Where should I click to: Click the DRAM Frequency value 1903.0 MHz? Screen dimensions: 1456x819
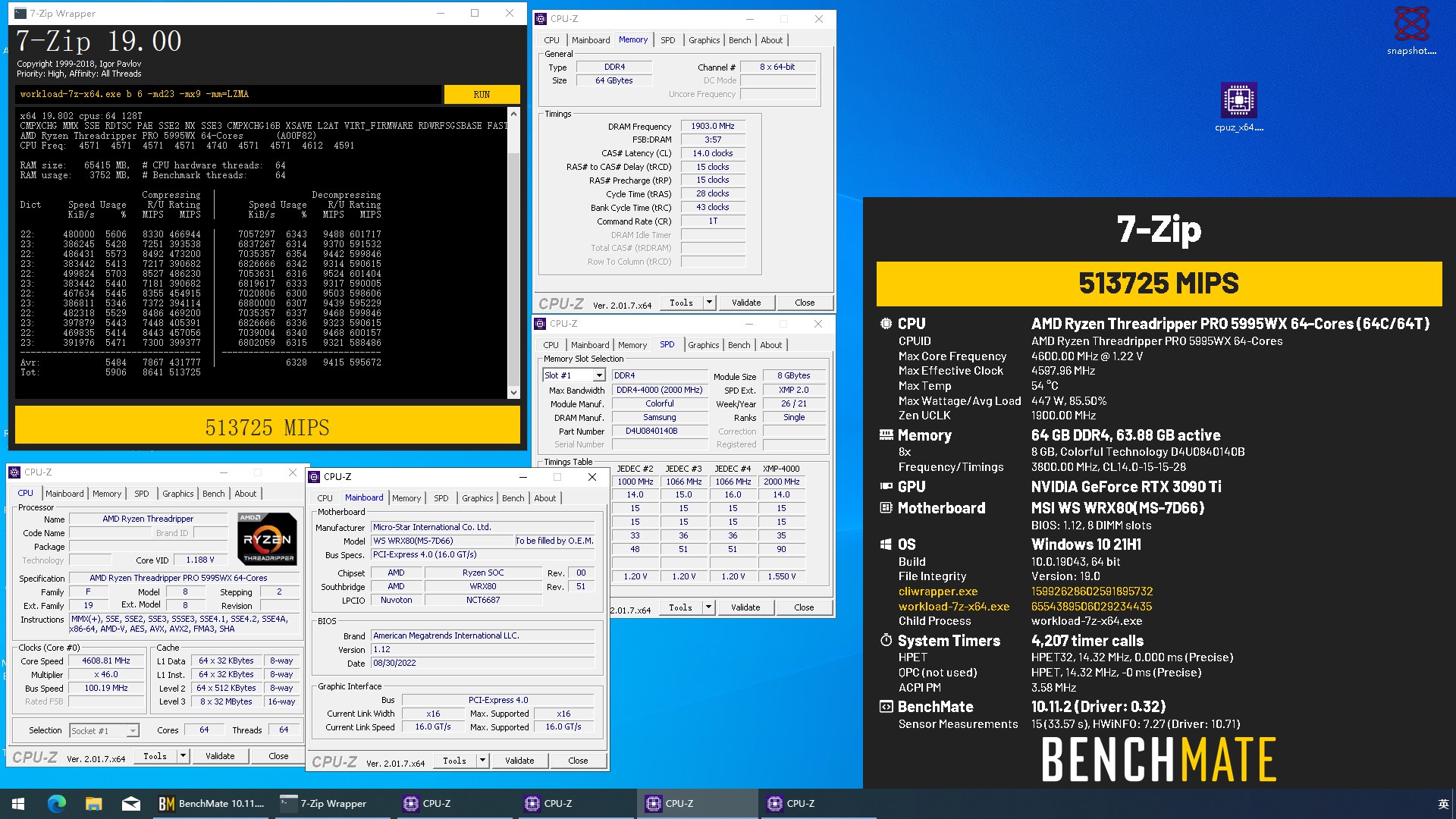(713, 127)
